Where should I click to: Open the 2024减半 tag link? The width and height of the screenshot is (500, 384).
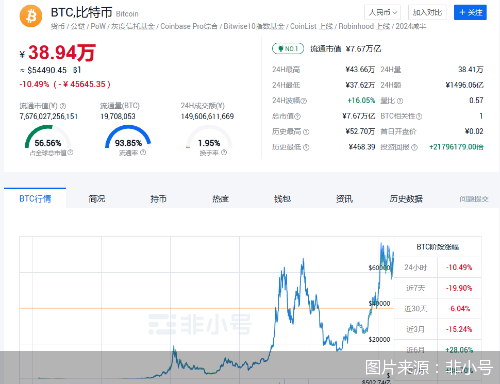[411, 26]
